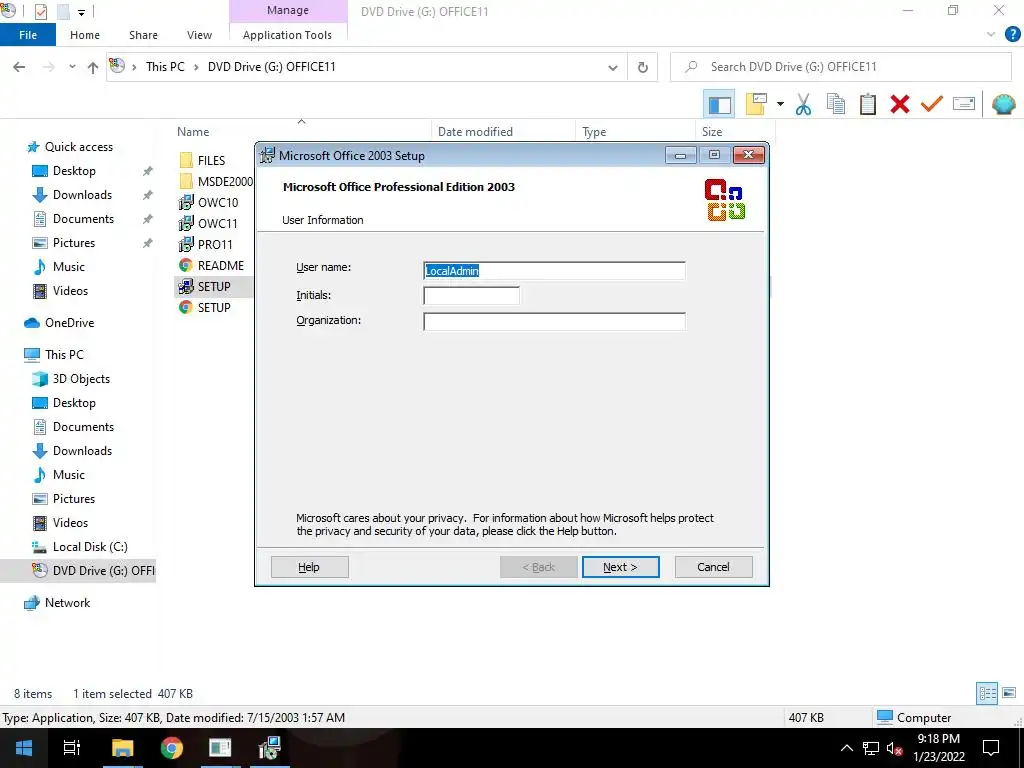Open pinned Pictures under Quick access

74,243
